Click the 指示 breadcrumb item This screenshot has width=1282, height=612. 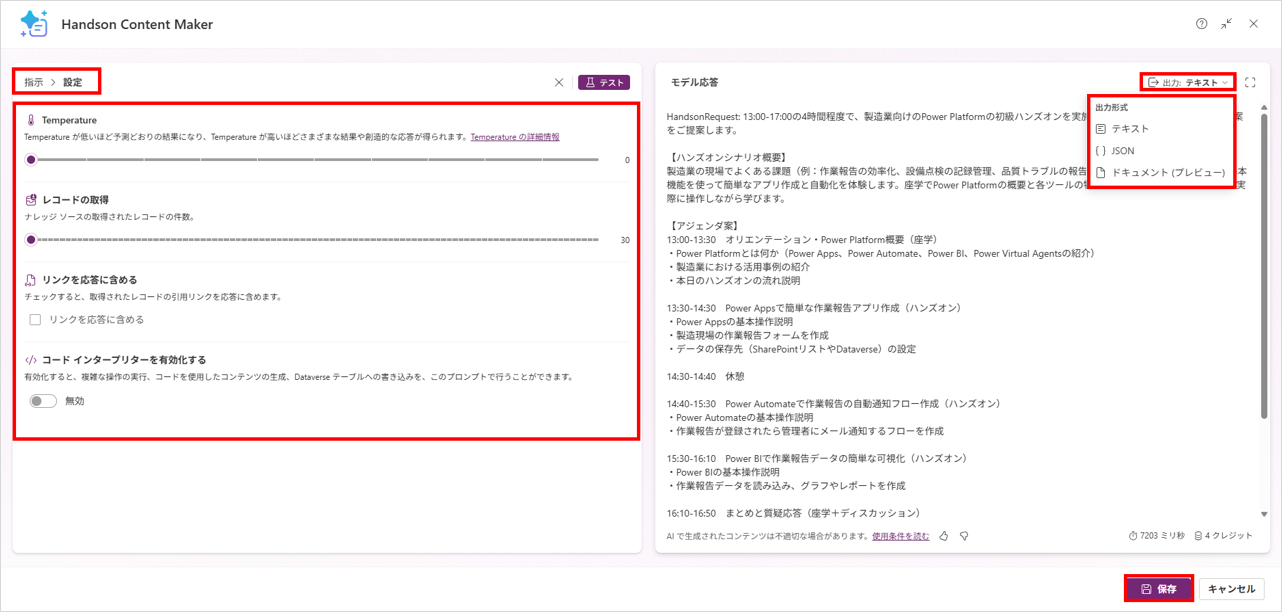(34, 82)
